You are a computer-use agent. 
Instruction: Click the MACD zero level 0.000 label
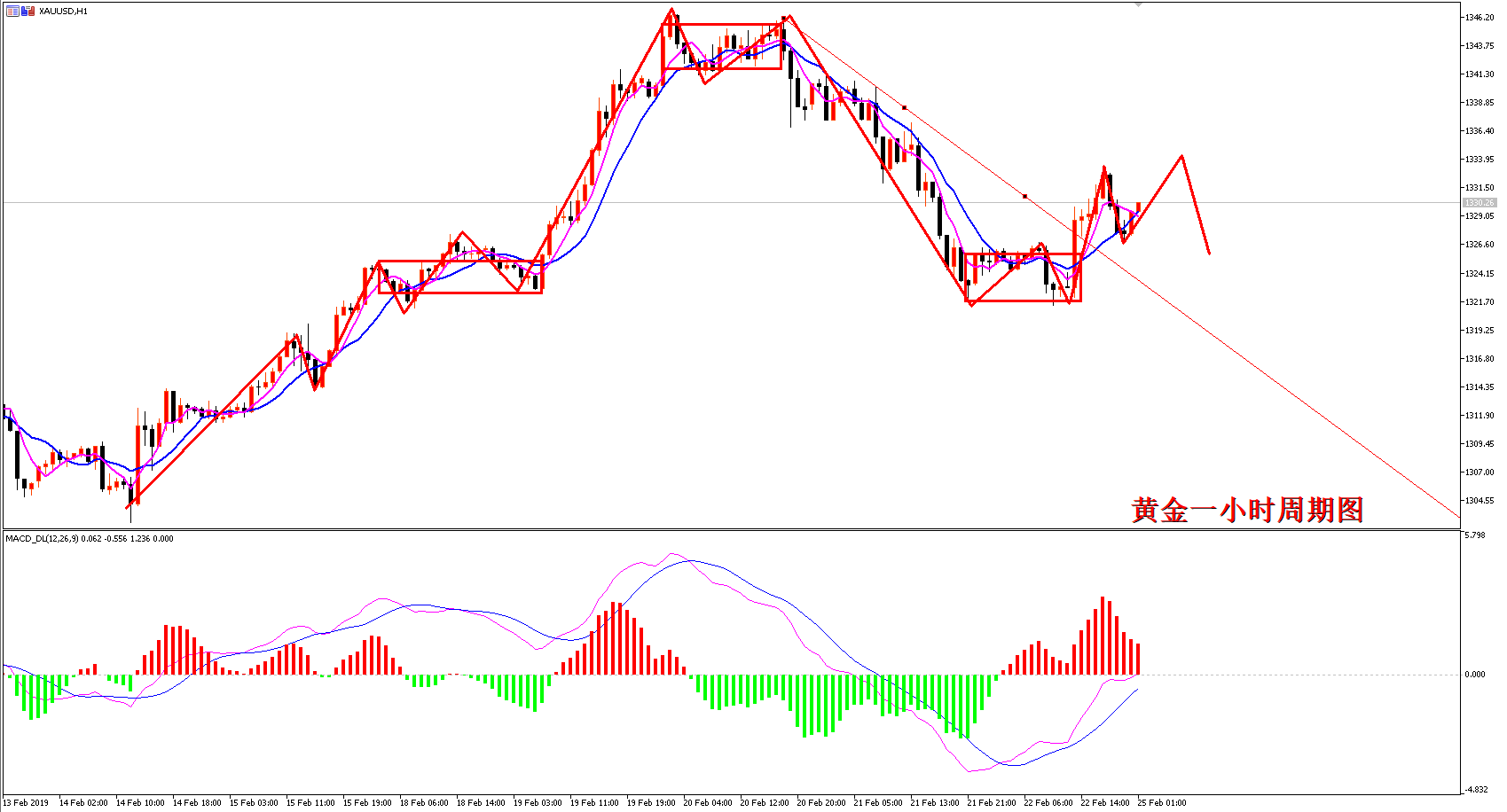1475,675
